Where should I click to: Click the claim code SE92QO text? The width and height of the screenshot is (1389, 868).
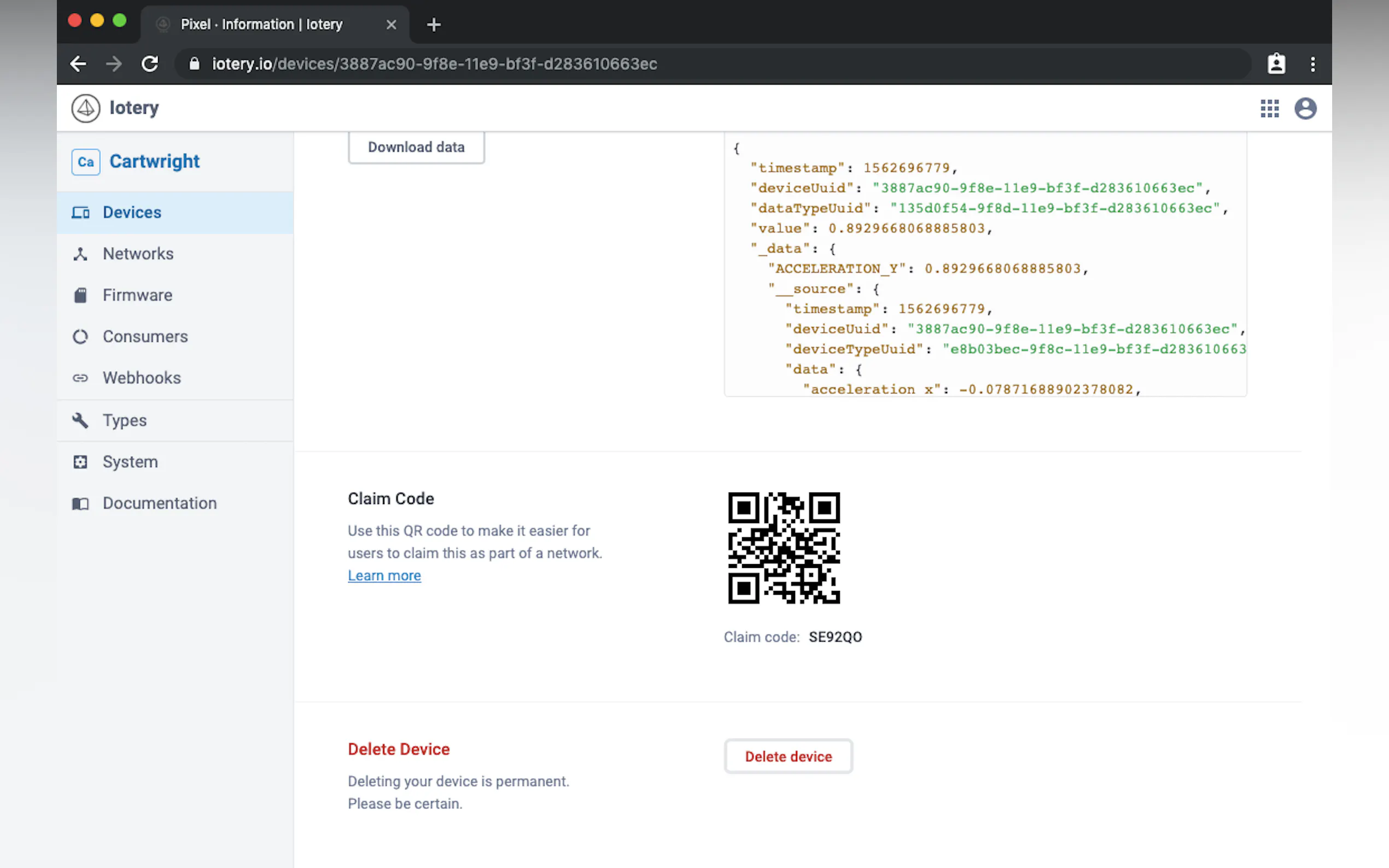835,637
